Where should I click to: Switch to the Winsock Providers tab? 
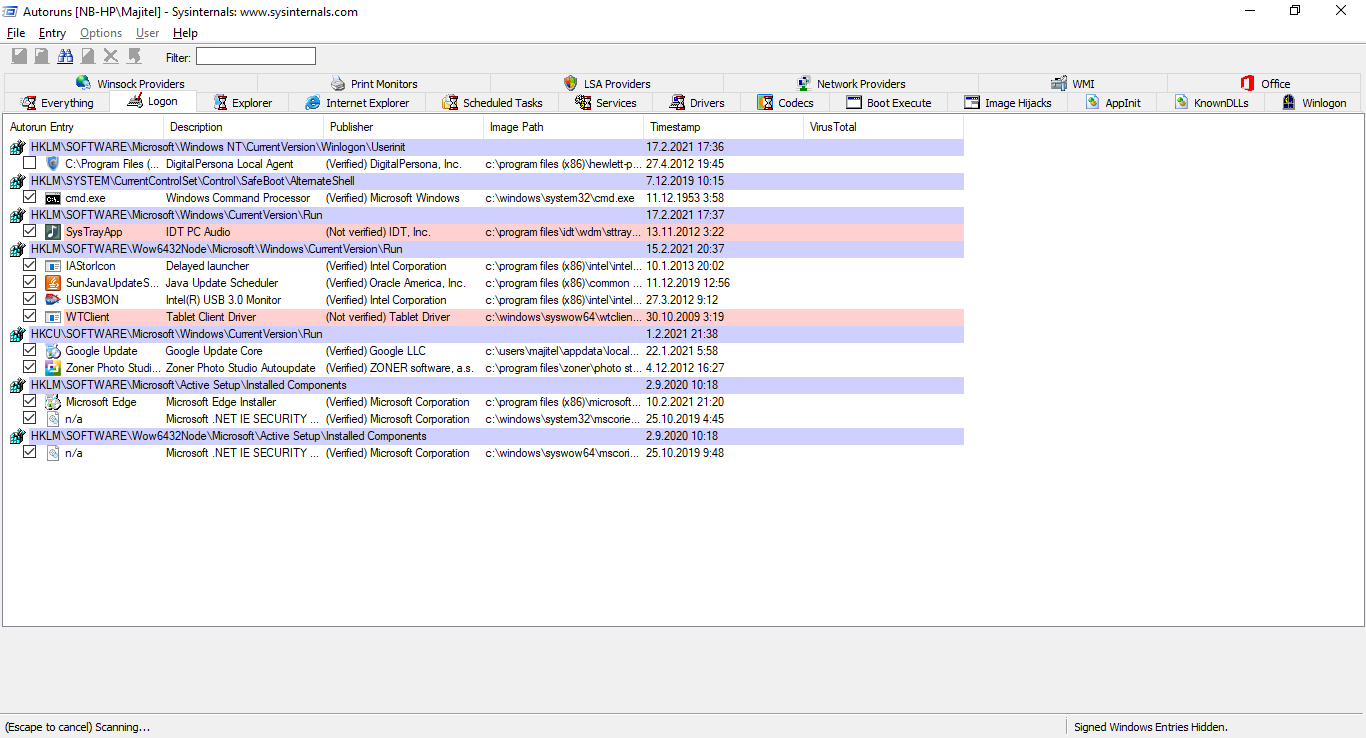(130, 84)
